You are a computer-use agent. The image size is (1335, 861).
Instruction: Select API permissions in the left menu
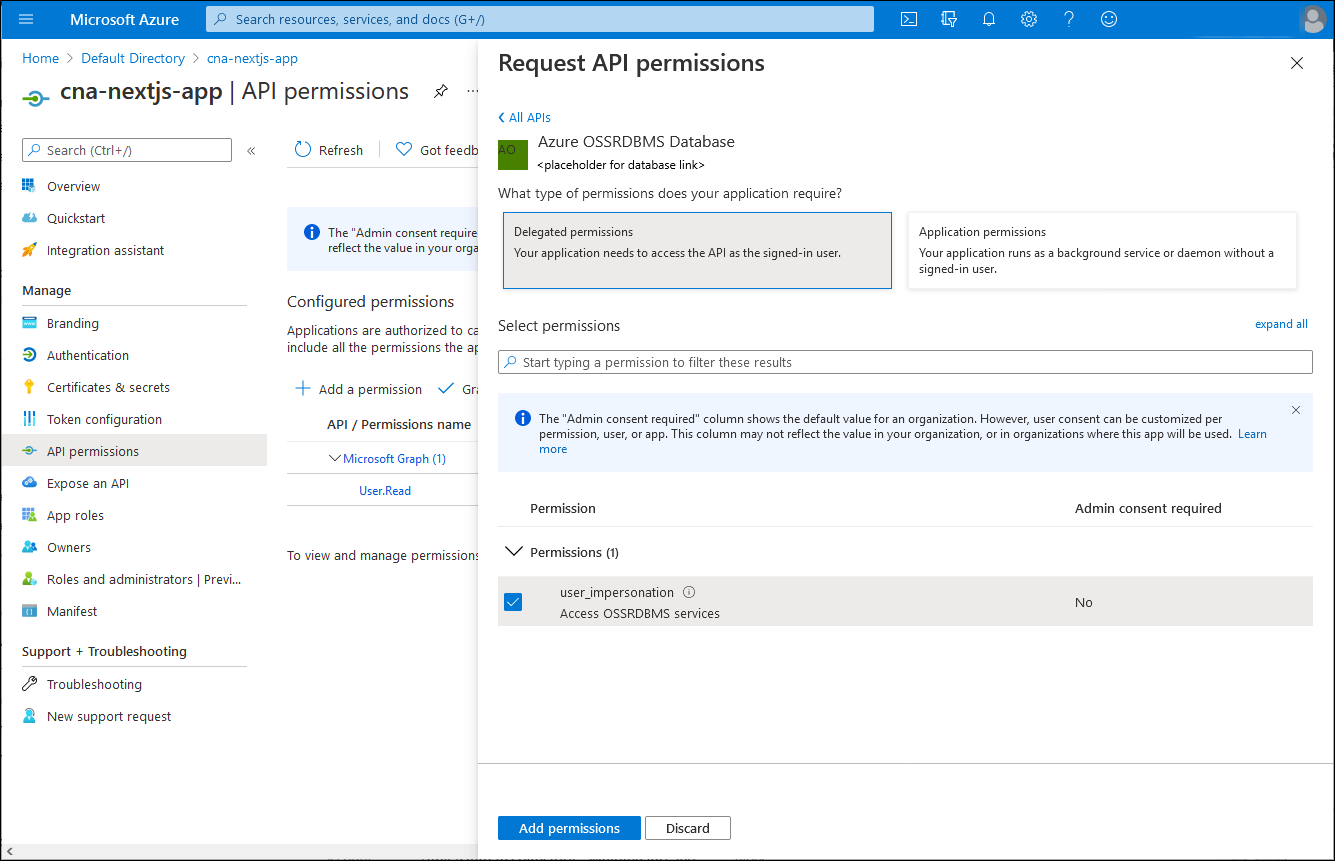coord(134,451)
